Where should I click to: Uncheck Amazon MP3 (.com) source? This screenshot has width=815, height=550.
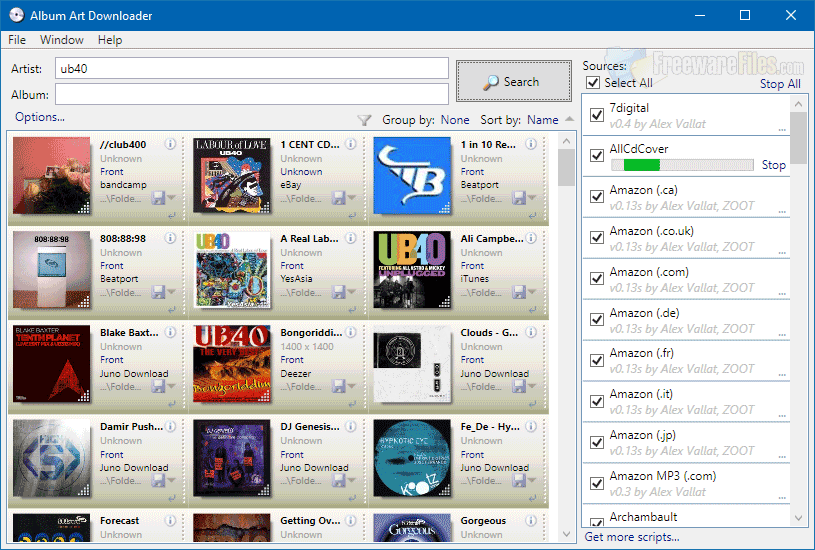[597, 483]
